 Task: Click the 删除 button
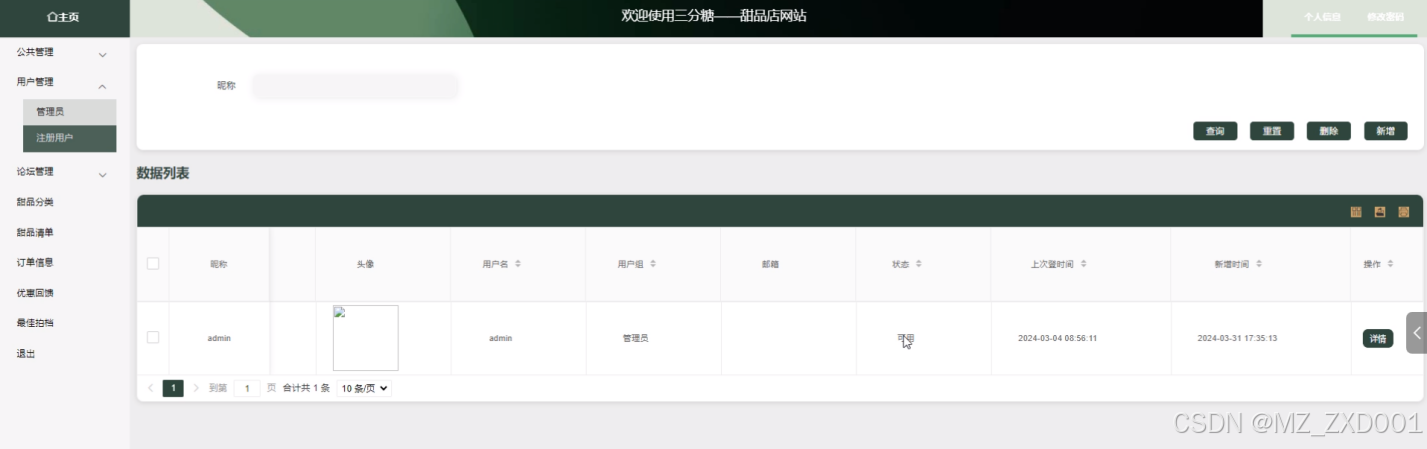coord(1329,131)
